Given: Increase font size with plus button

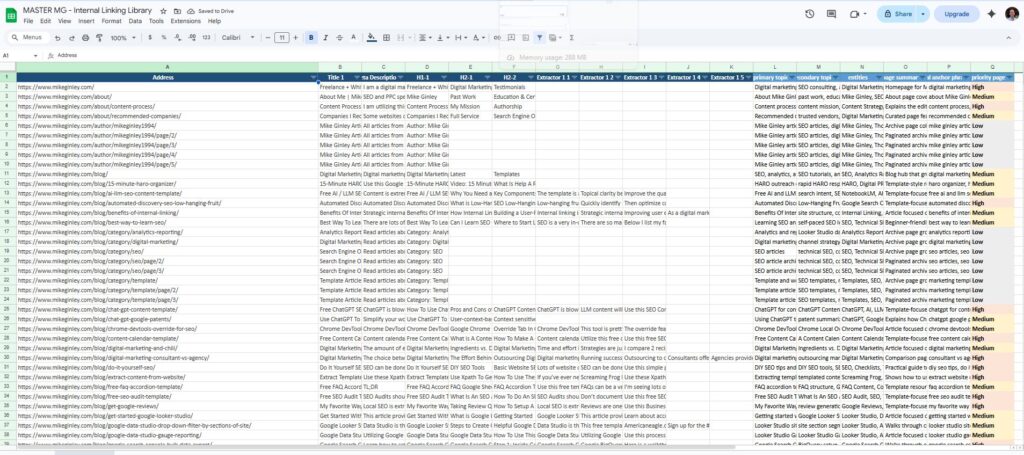Looking at the screenshot, I should pos(296,38).
